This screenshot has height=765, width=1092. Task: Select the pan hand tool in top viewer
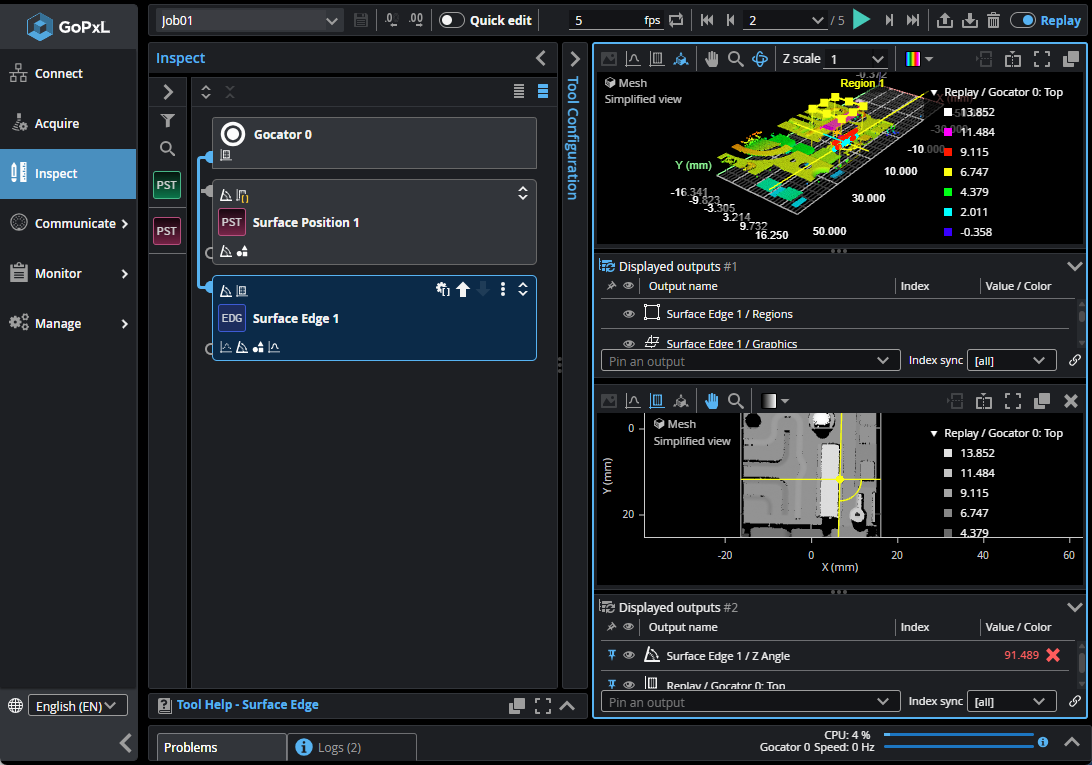point(711,59)
